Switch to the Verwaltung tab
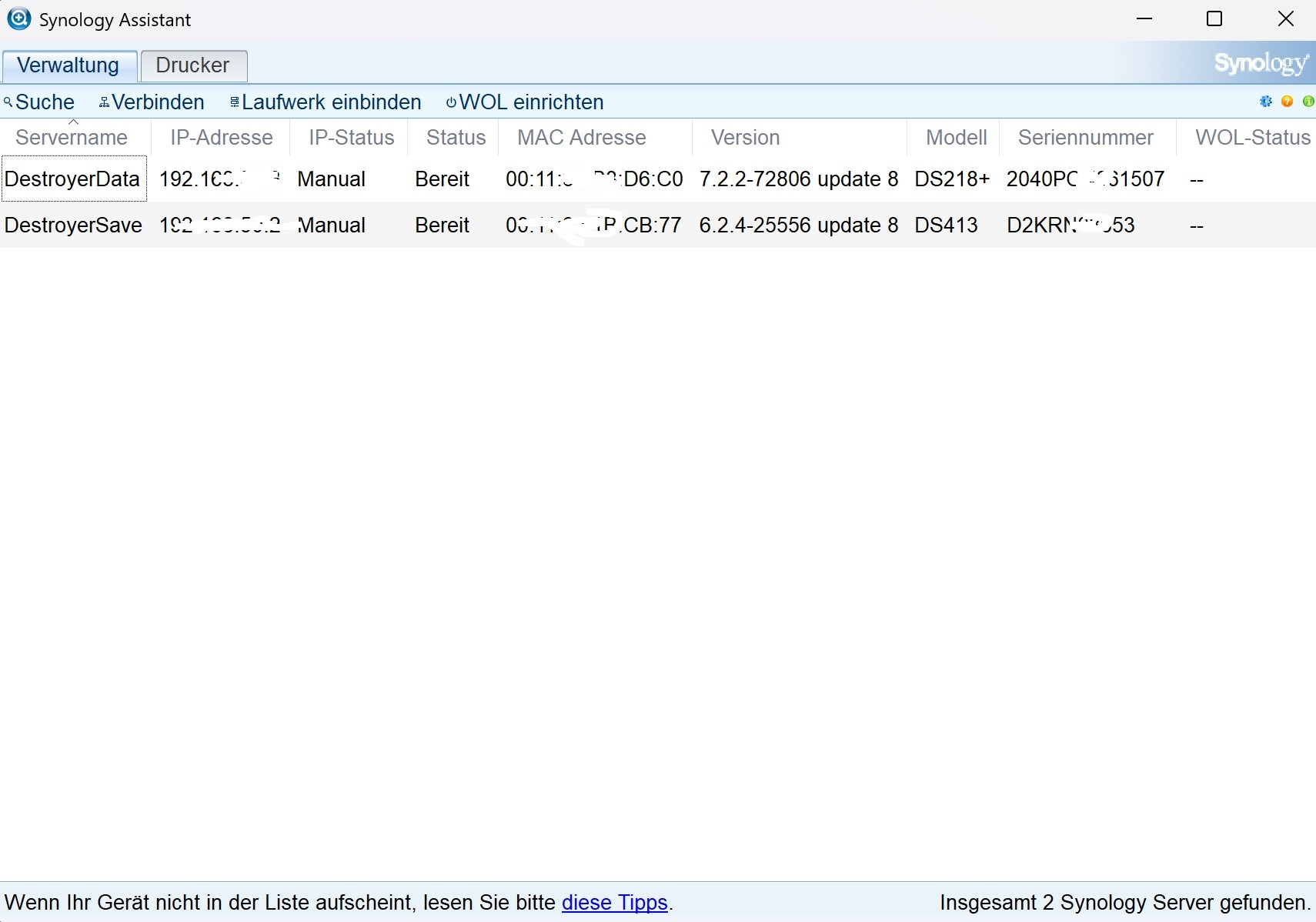Screen dimensions: 1316x922 click(x=68, y=65)
